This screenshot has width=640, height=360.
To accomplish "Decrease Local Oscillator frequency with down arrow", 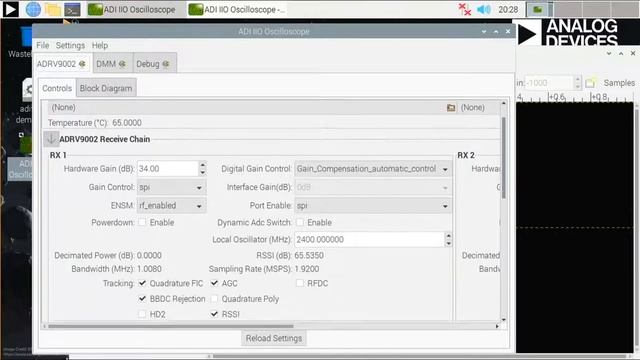I will pos(449,244).
